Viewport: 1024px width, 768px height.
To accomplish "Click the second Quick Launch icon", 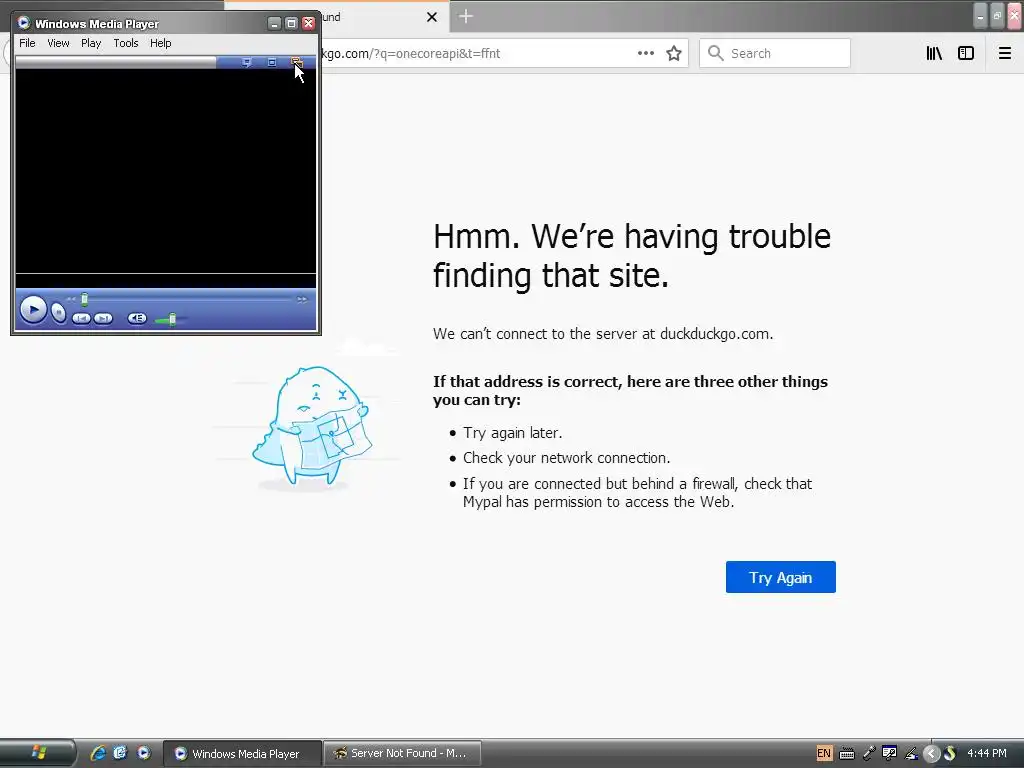I will point(120,753).
